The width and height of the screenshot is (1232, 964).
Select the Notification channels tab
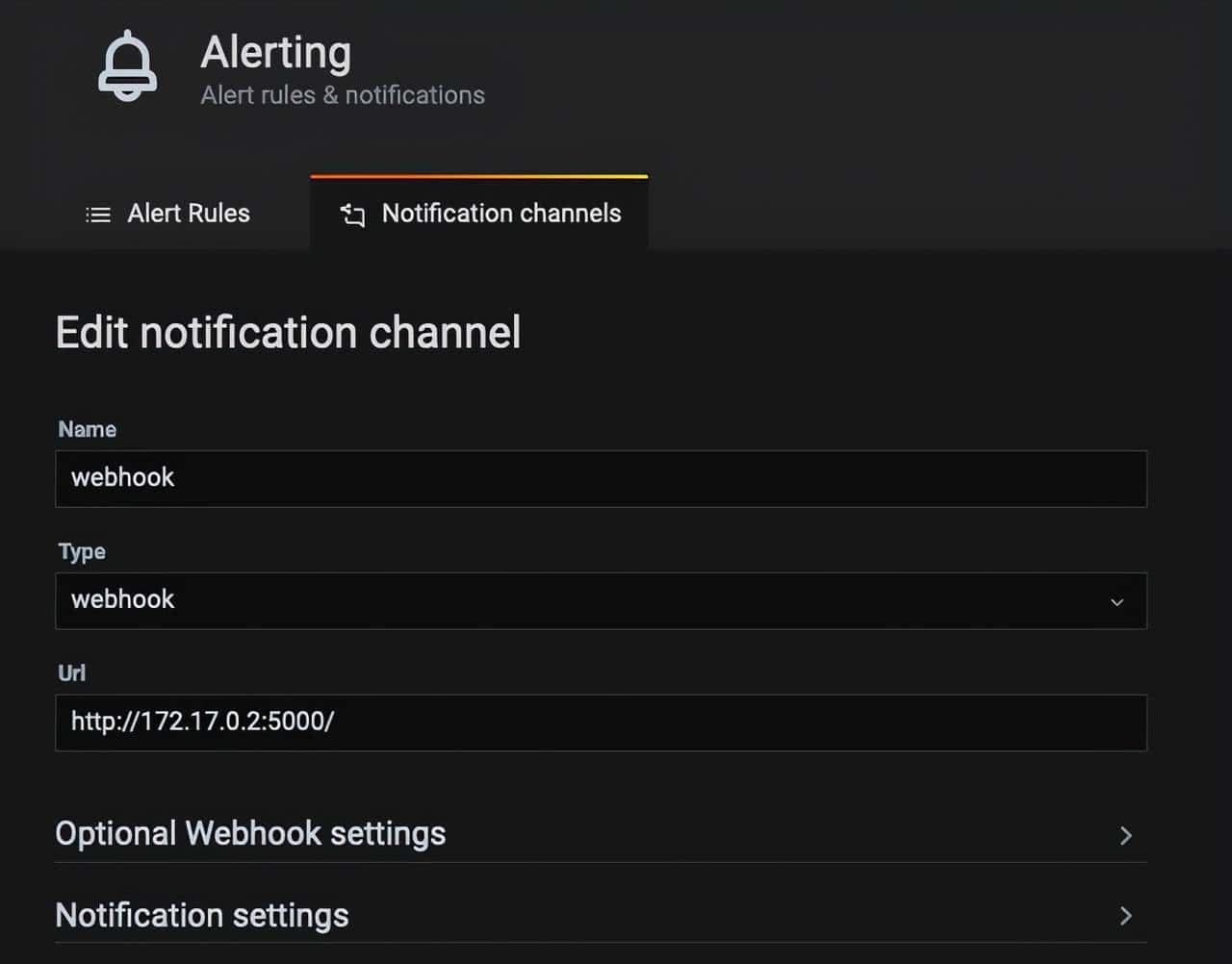pos(500,214)
